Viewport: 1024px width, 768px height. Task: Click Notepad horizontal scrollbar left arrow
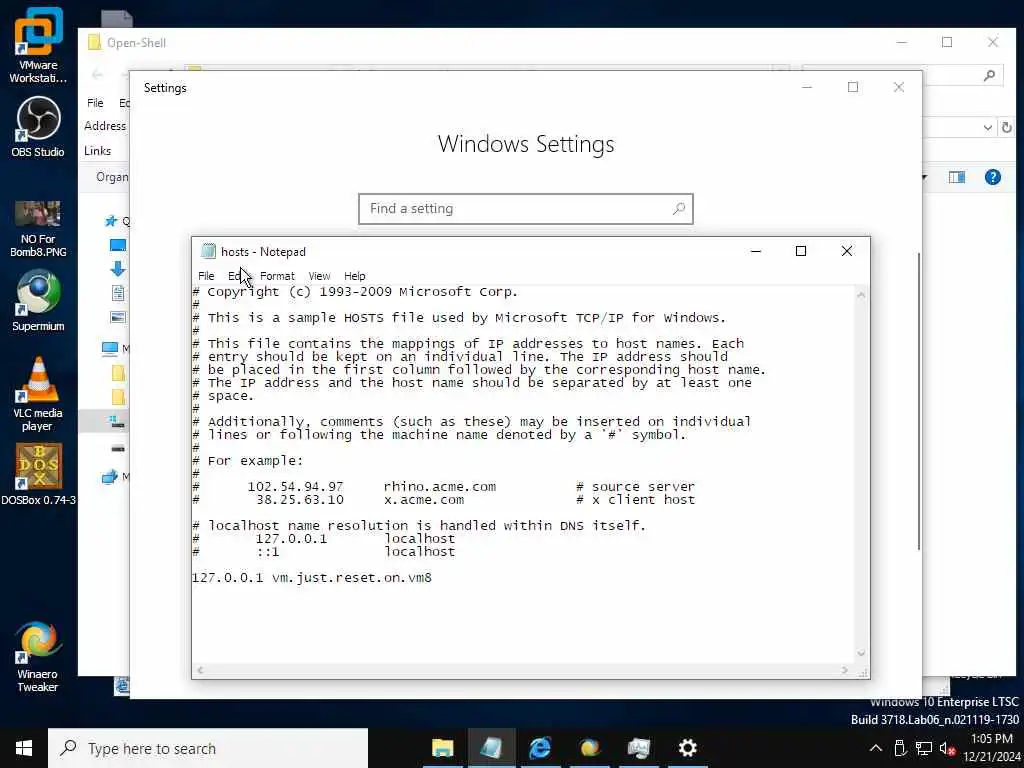coord(200,671)
